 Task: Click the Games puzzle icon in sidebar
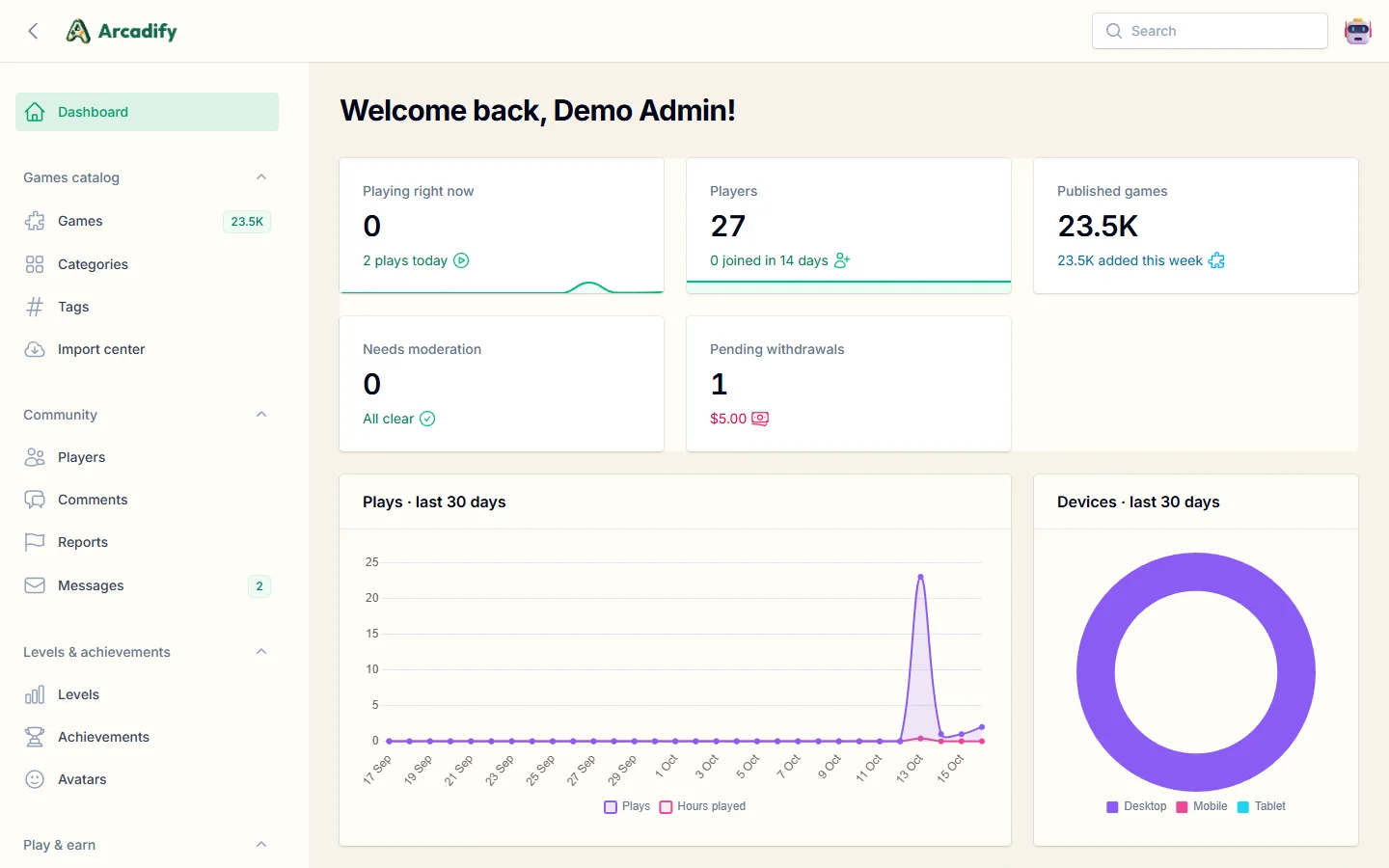(35, 221)
